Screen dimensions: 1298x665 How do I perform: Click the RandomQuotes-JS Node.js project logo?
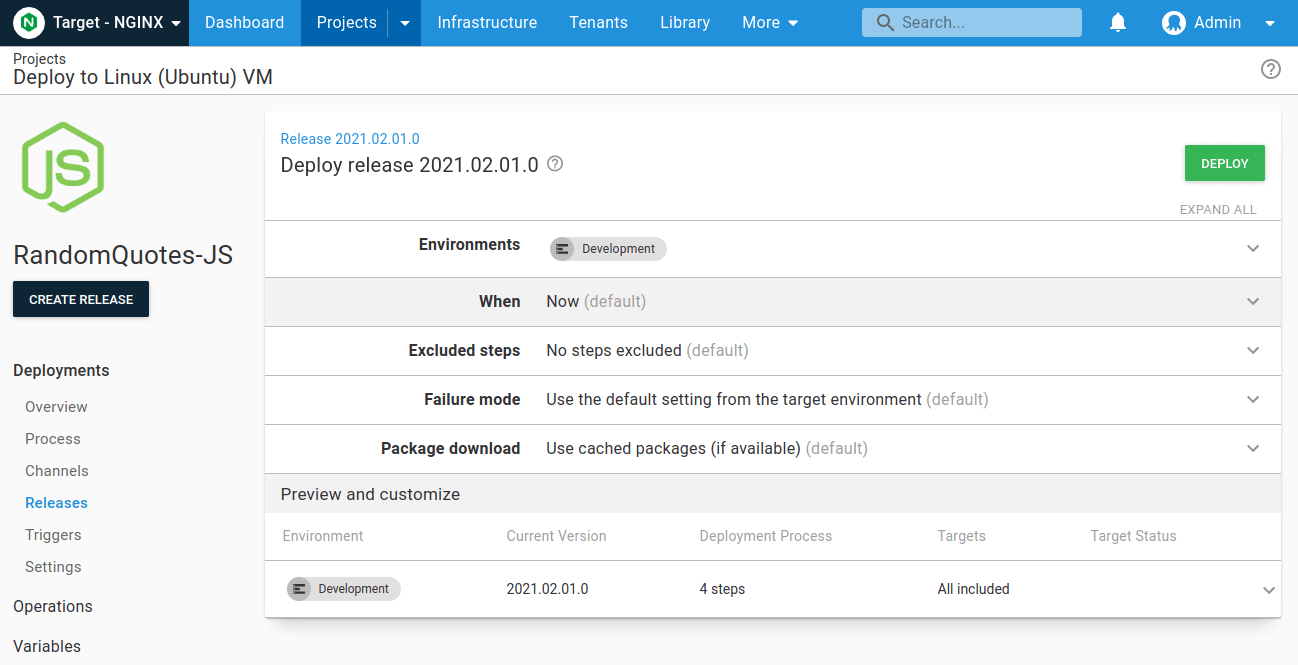click(62, 167)
